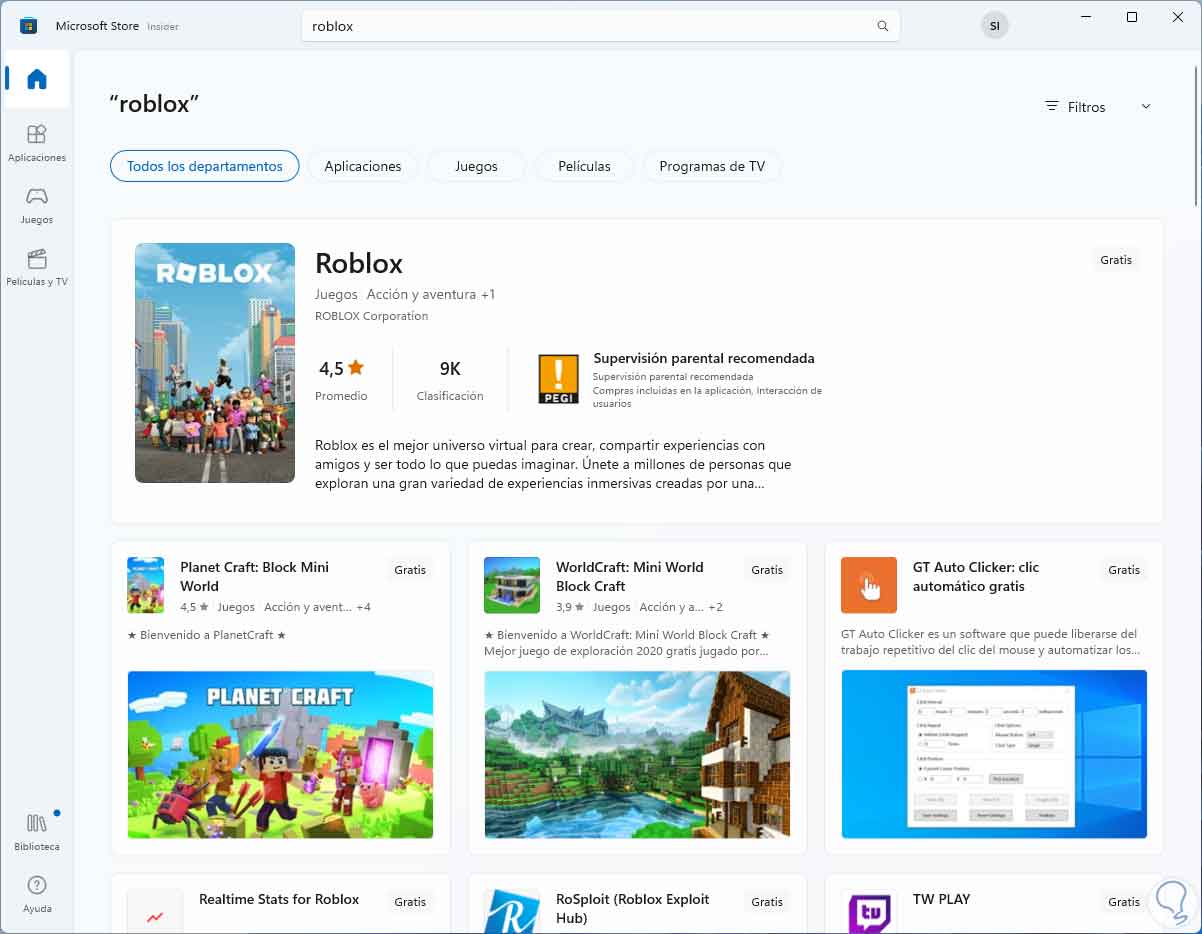Click the PEGI rating icon

[x=558, y=379]
